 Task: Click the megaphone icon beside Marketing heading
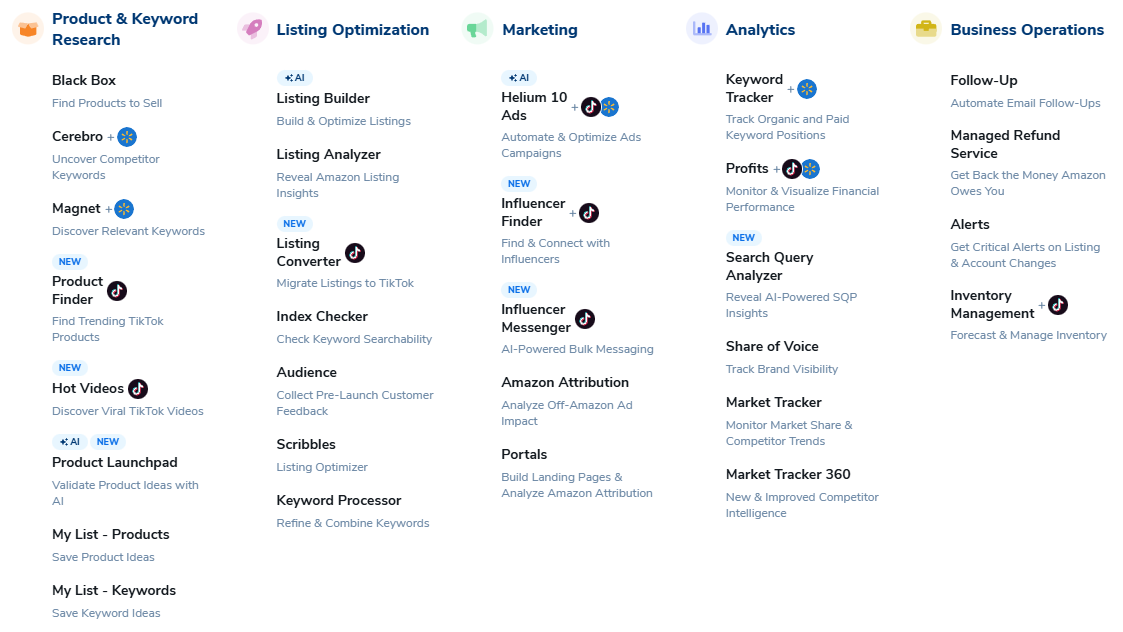[x=477, y=29]
